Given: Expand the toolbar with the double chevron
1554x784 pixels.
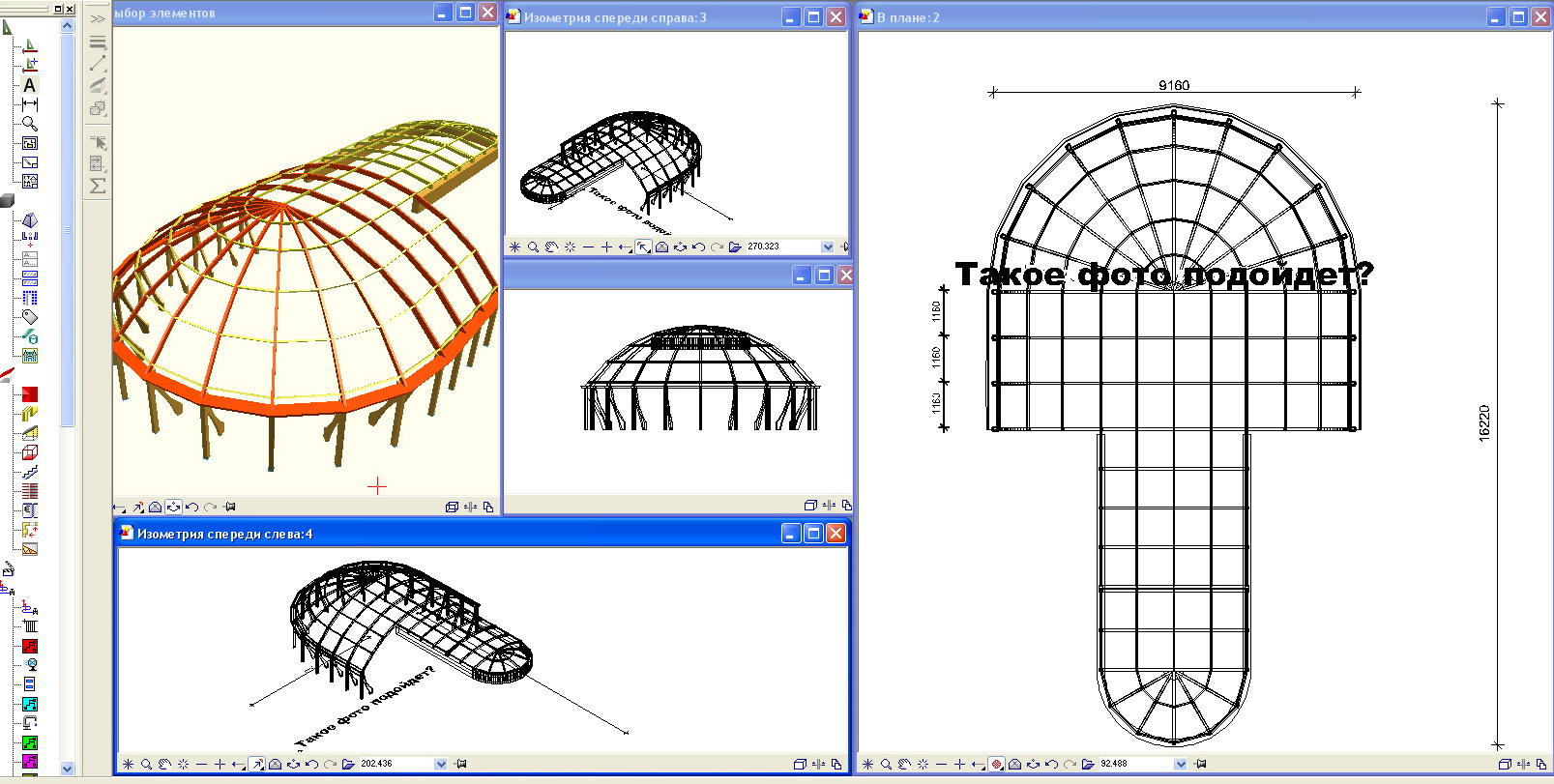Looking at the screenshot, I should coord(98,18).
